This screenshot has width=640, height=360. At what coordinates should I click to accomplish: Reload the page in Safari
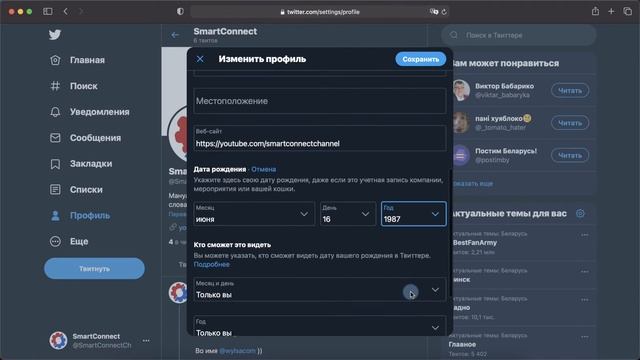tap(444, 12)
